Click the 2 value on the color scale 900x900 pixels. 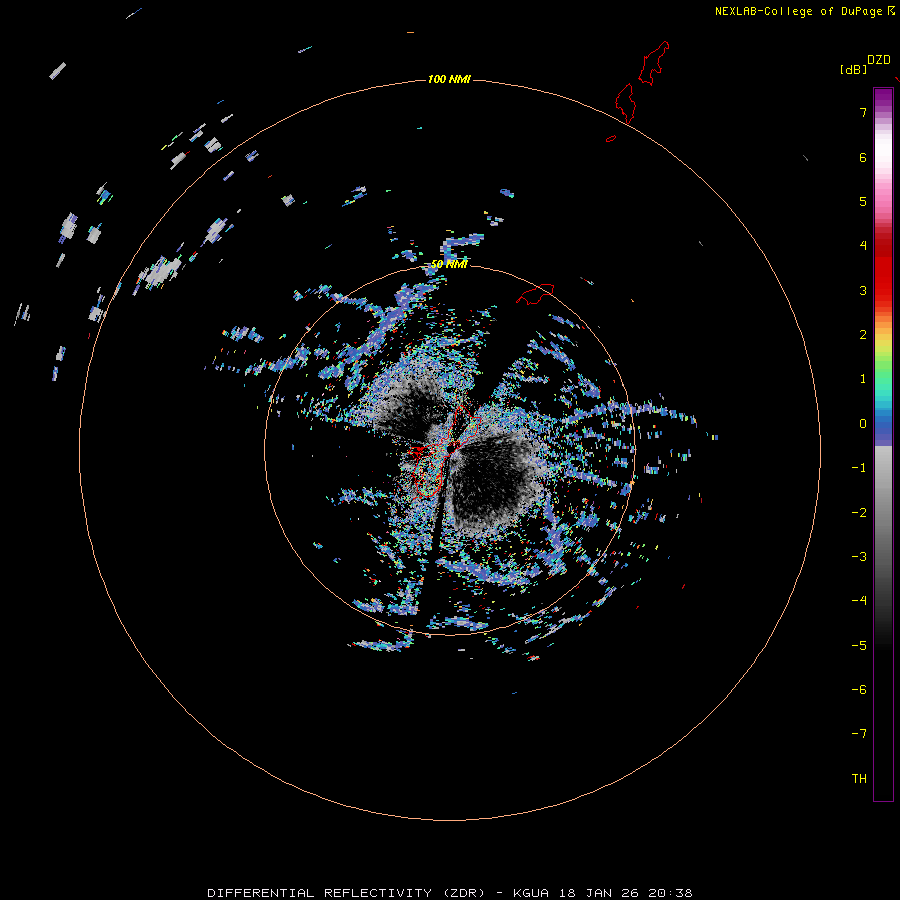pos(863,335)
